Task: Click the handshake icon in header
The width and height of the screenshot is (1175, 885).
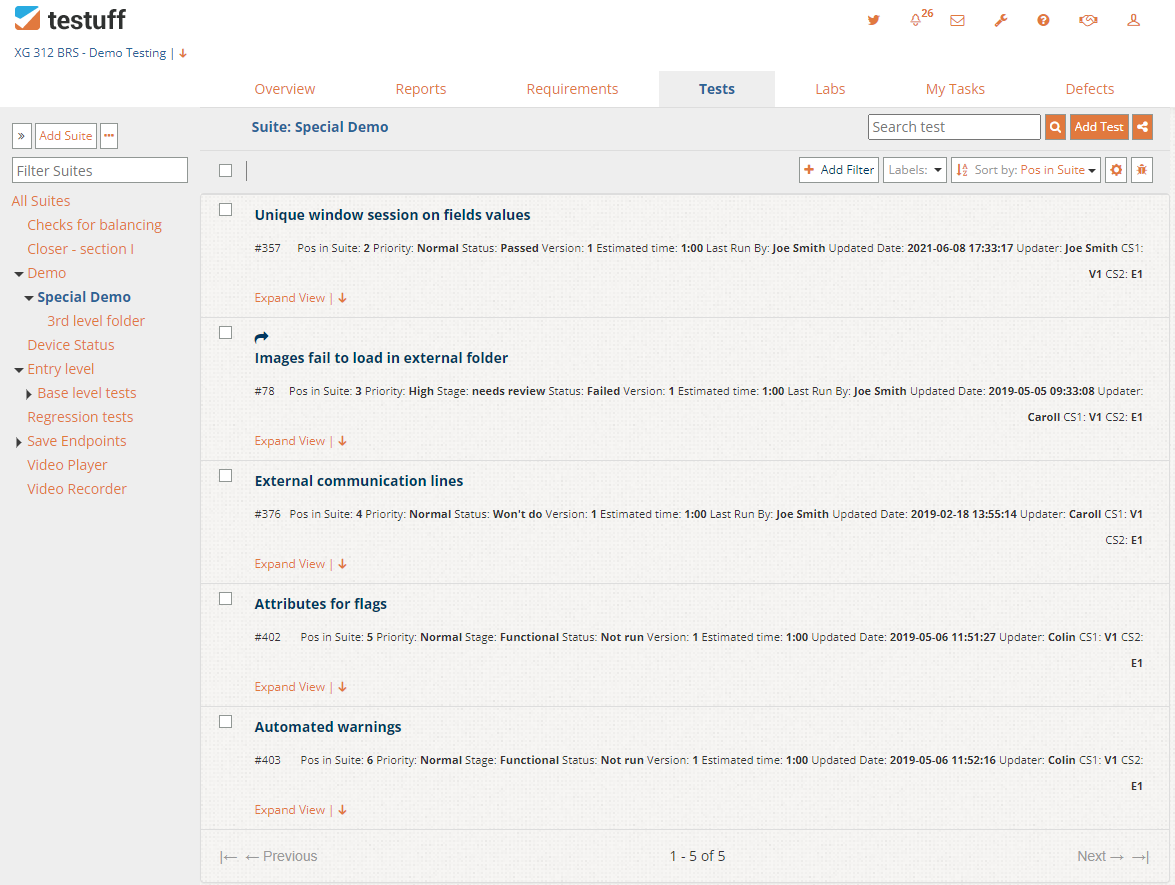Action: [1088, 20]
